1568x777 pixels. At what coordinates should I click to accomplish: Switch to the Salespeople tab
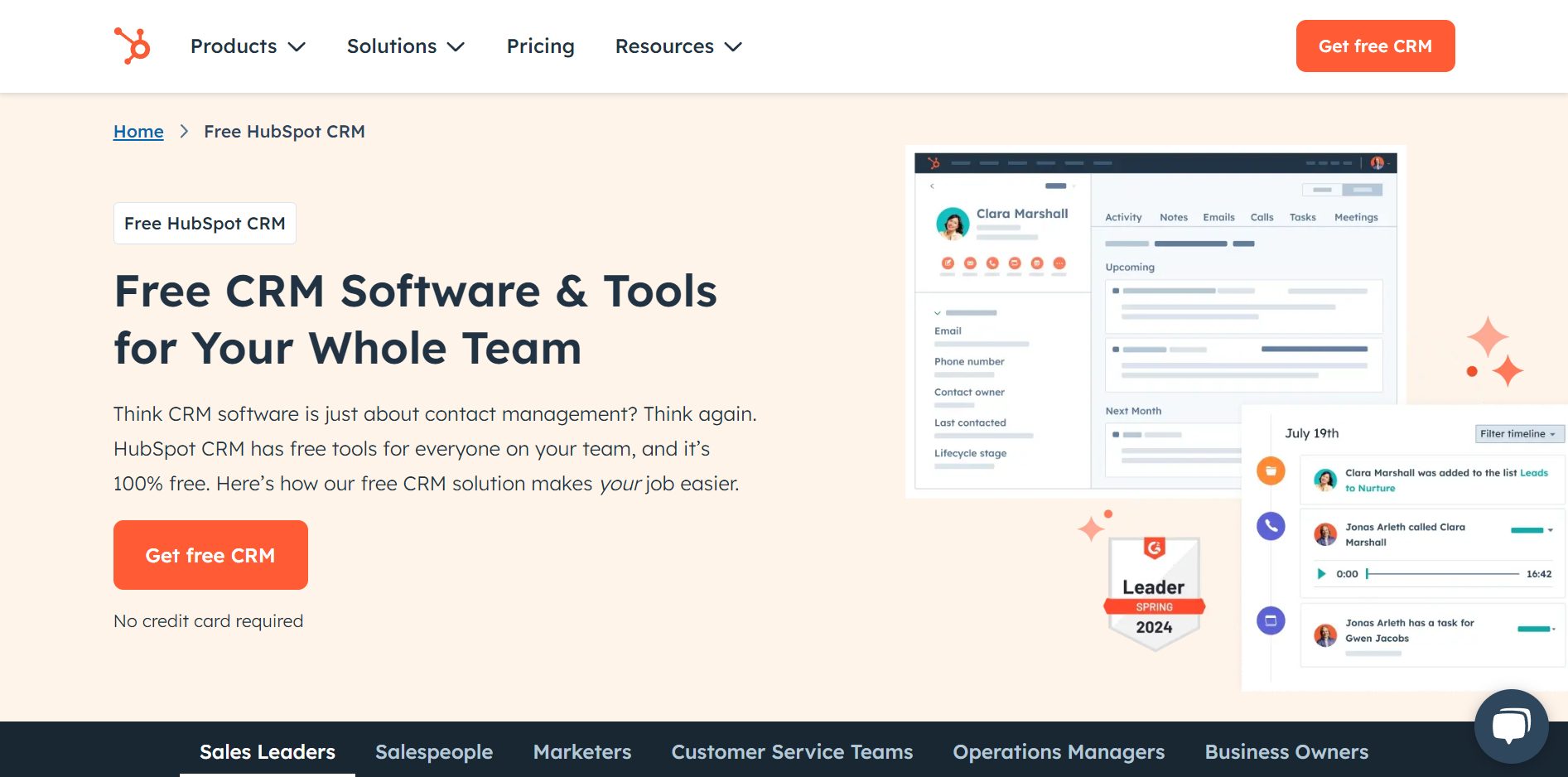coord(434,752)
